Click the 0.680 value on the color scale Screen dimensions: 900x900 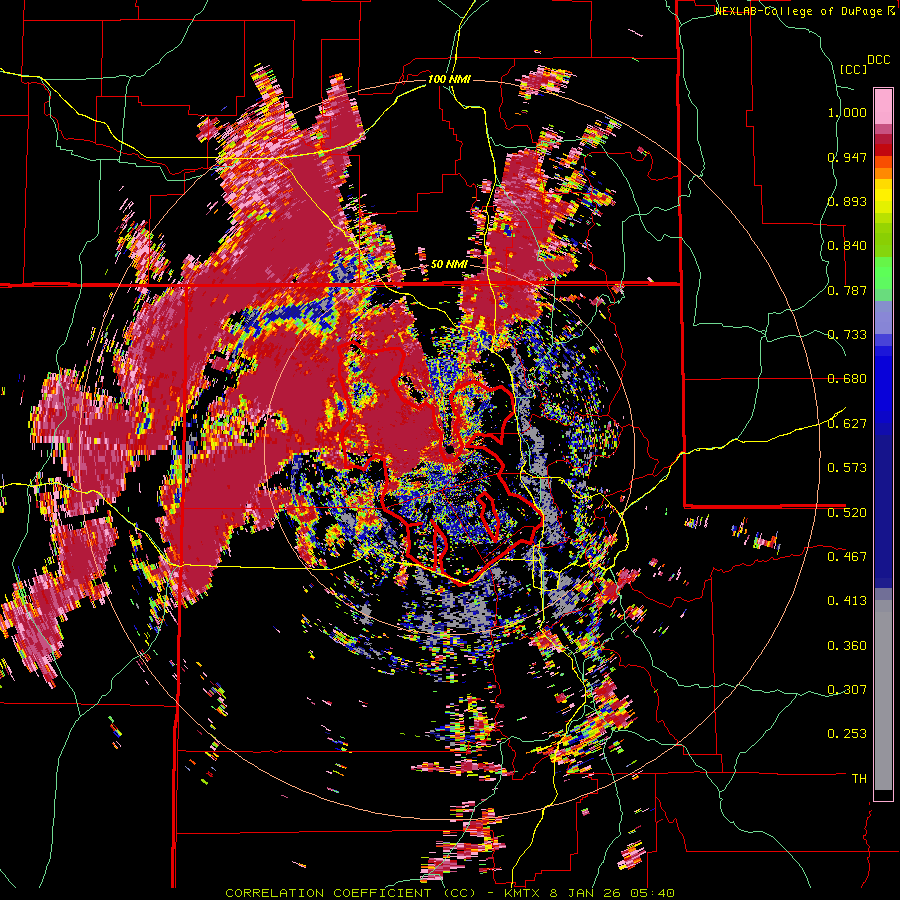tap(847, 379)
